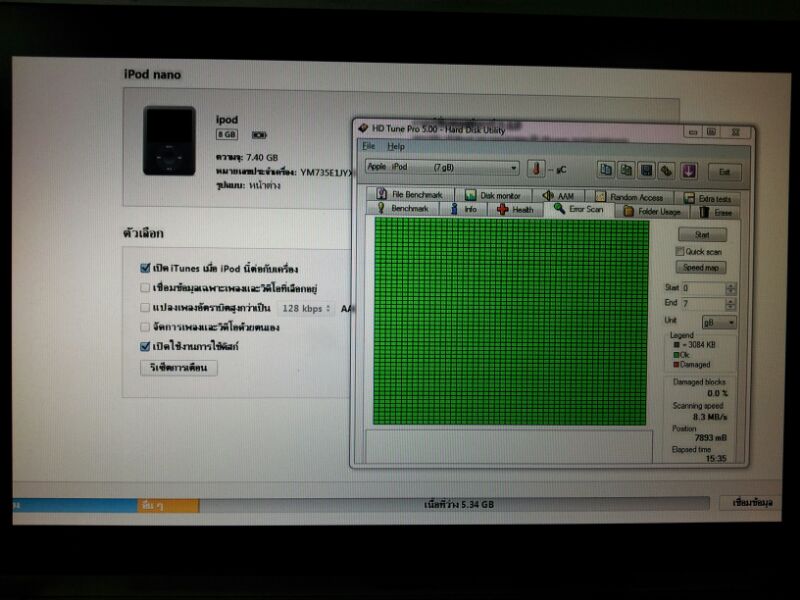Image resolution: width=800 pixels, height=600 pixels.
Task: Click the copy info to clipboard icon
Action: pos(606,170)
